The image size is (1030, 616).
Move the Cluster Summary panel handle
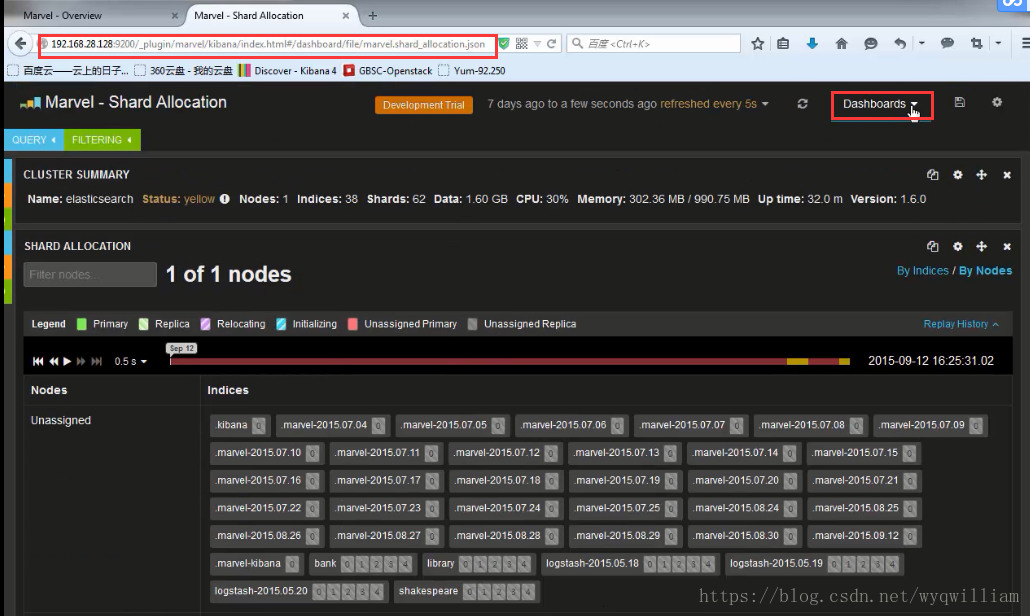981,175
